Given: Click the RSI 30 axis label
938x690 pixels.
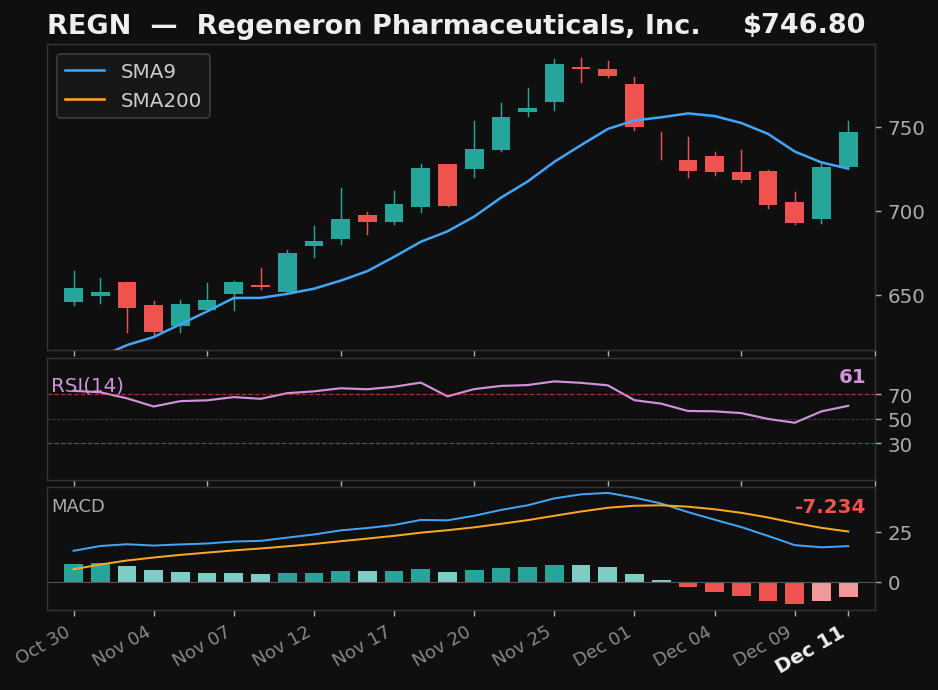Looking at the screenshot, I should [900, 445].
